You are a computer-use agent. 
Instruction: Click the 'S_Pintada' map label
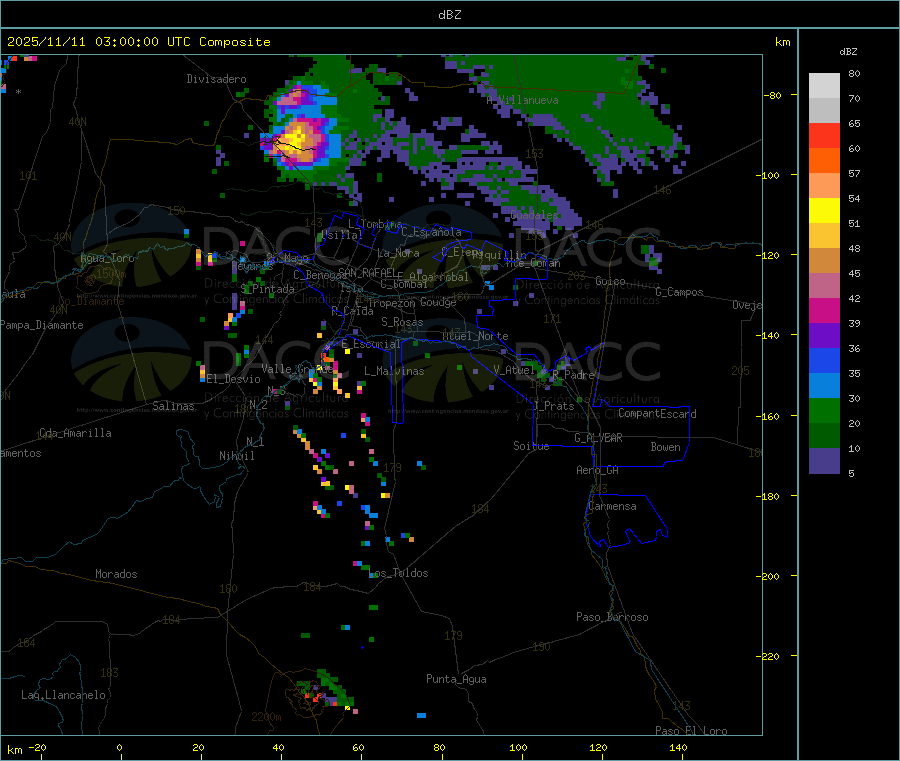point(267,289)
